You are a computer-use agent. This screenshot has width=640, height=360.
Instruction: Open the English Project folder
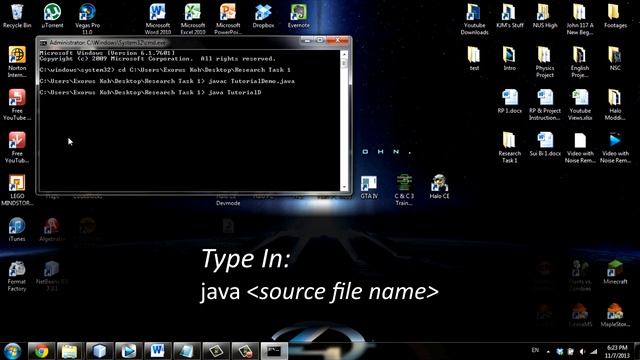[580, 62]
